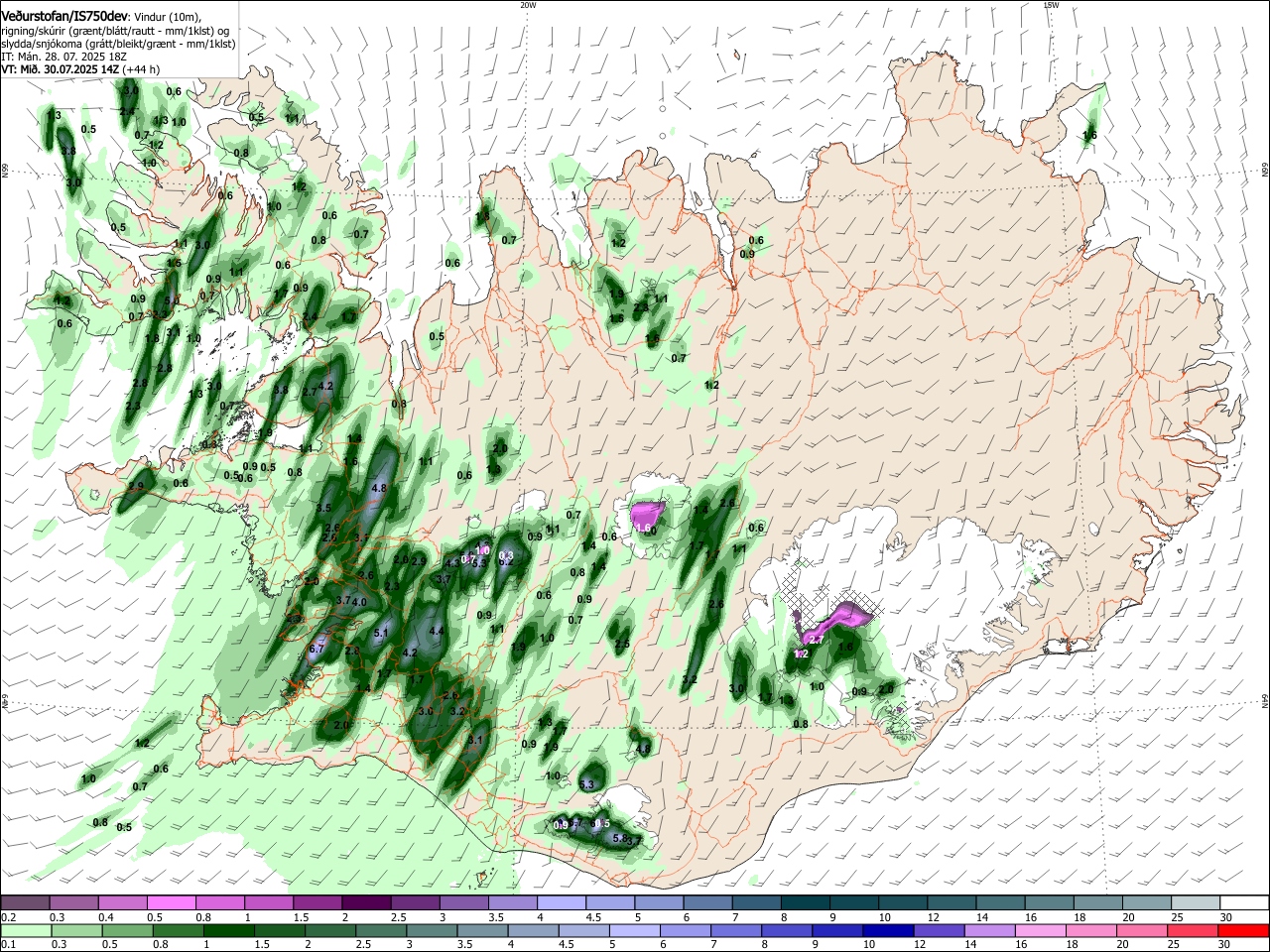Click the valid time line 'VT: Mið. 30.07.2025 14Z (+44 h)'
1270x952 pixels.
tap(80, 69)
